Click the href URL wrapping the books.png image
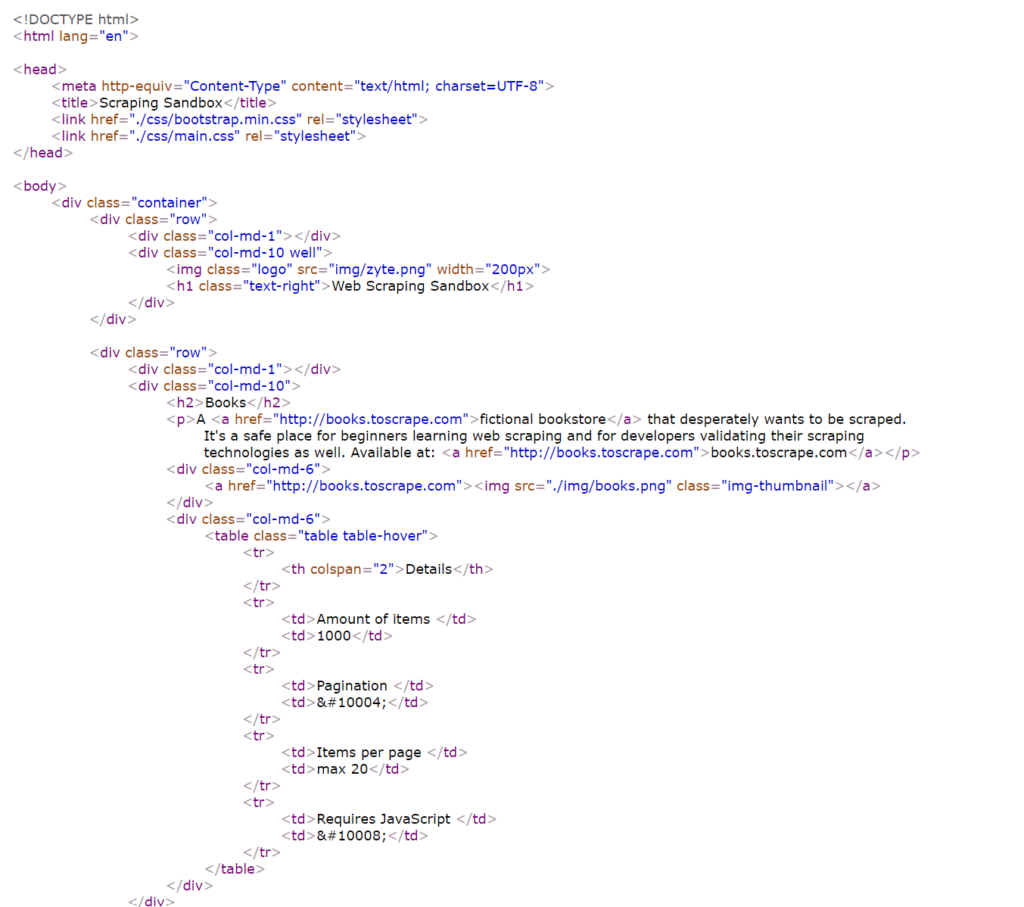Screen dimensions: 1024x907 point(363,485)
